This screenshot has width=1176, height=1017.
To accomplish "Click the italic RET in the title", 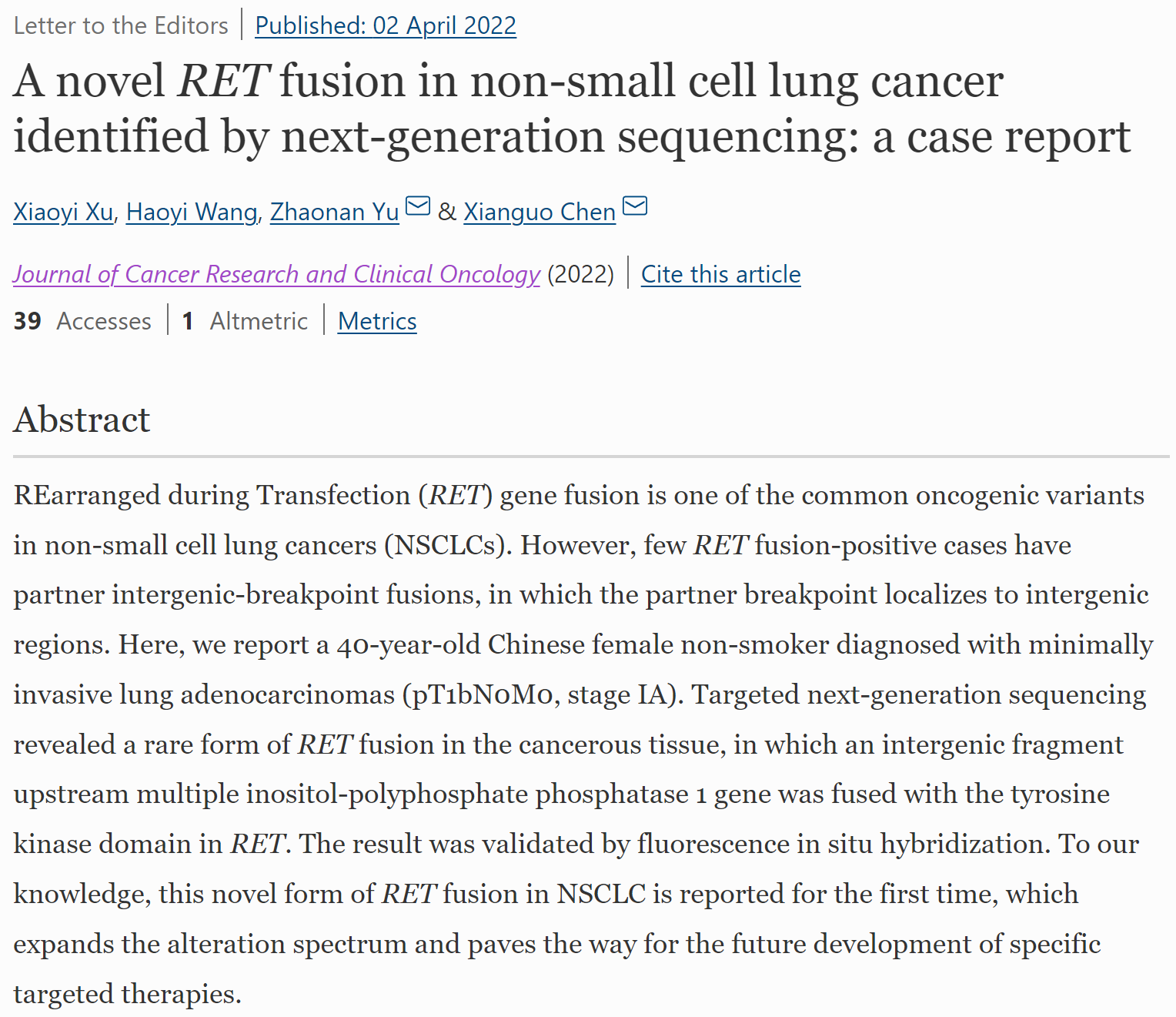I will (223, 82).
